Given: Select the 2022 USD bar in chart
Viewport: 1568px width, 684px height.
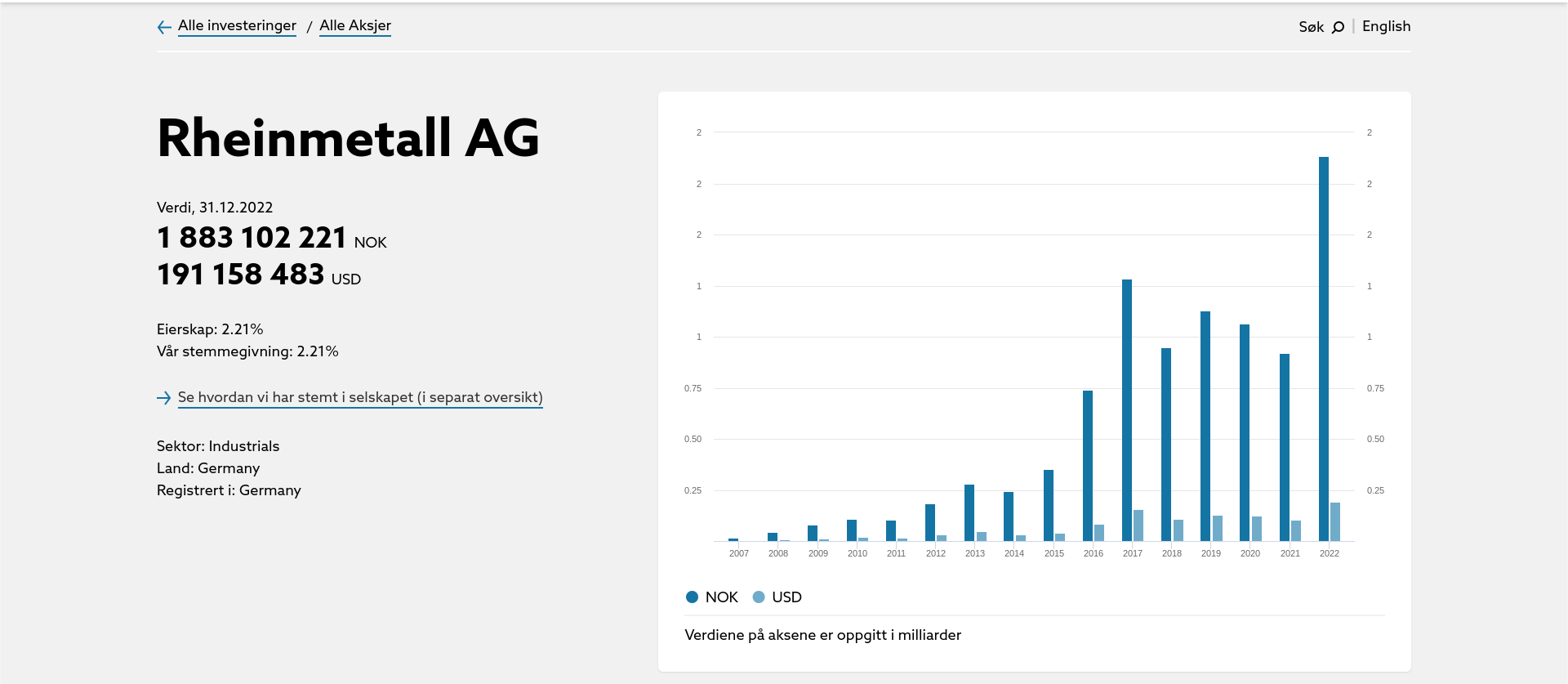Looking at the screenshot, I should (x=1335, y=521).
